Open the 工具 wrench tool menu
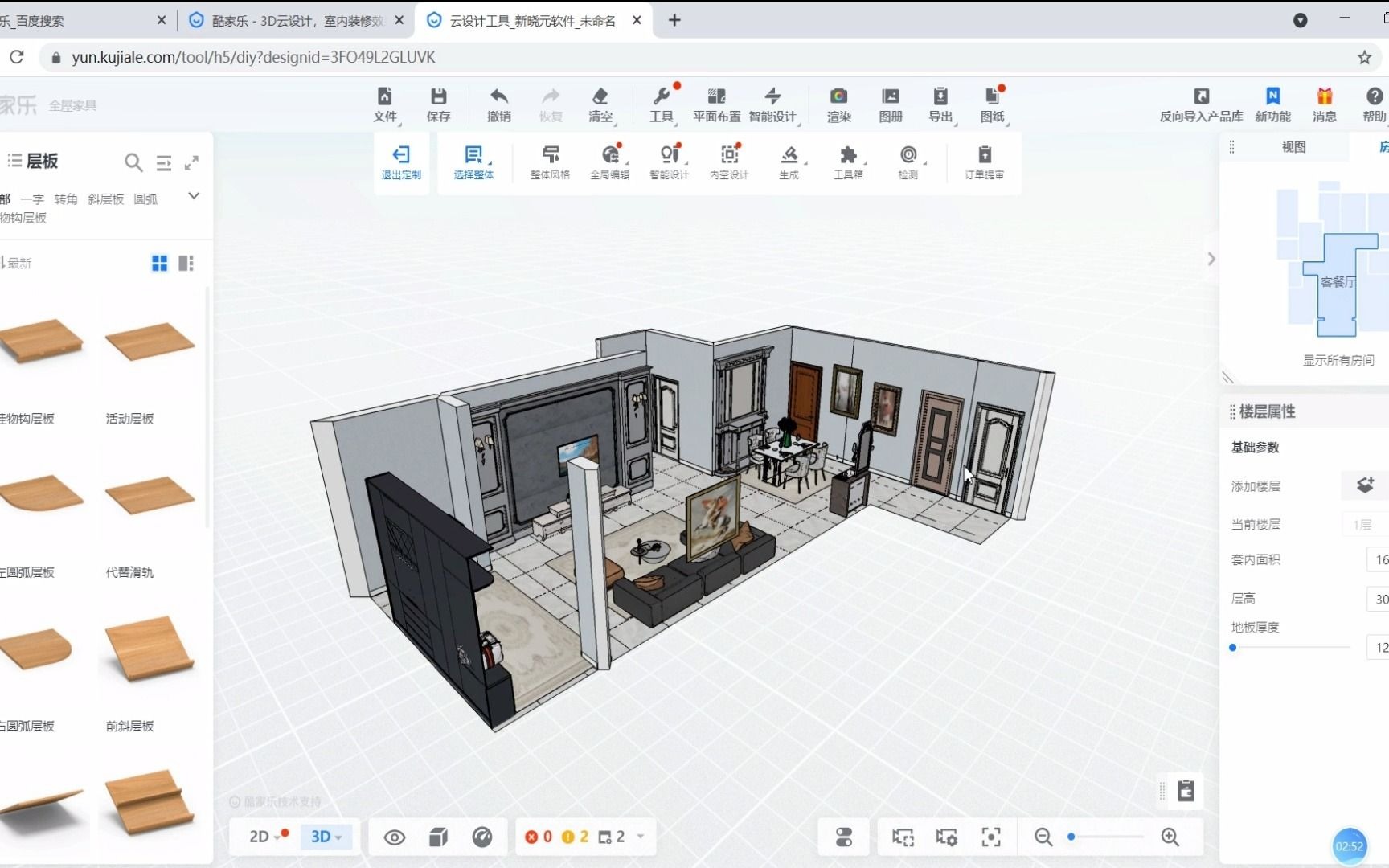Image resolution: width=1389 pixels, height=868 pixels. click(662, 105)
